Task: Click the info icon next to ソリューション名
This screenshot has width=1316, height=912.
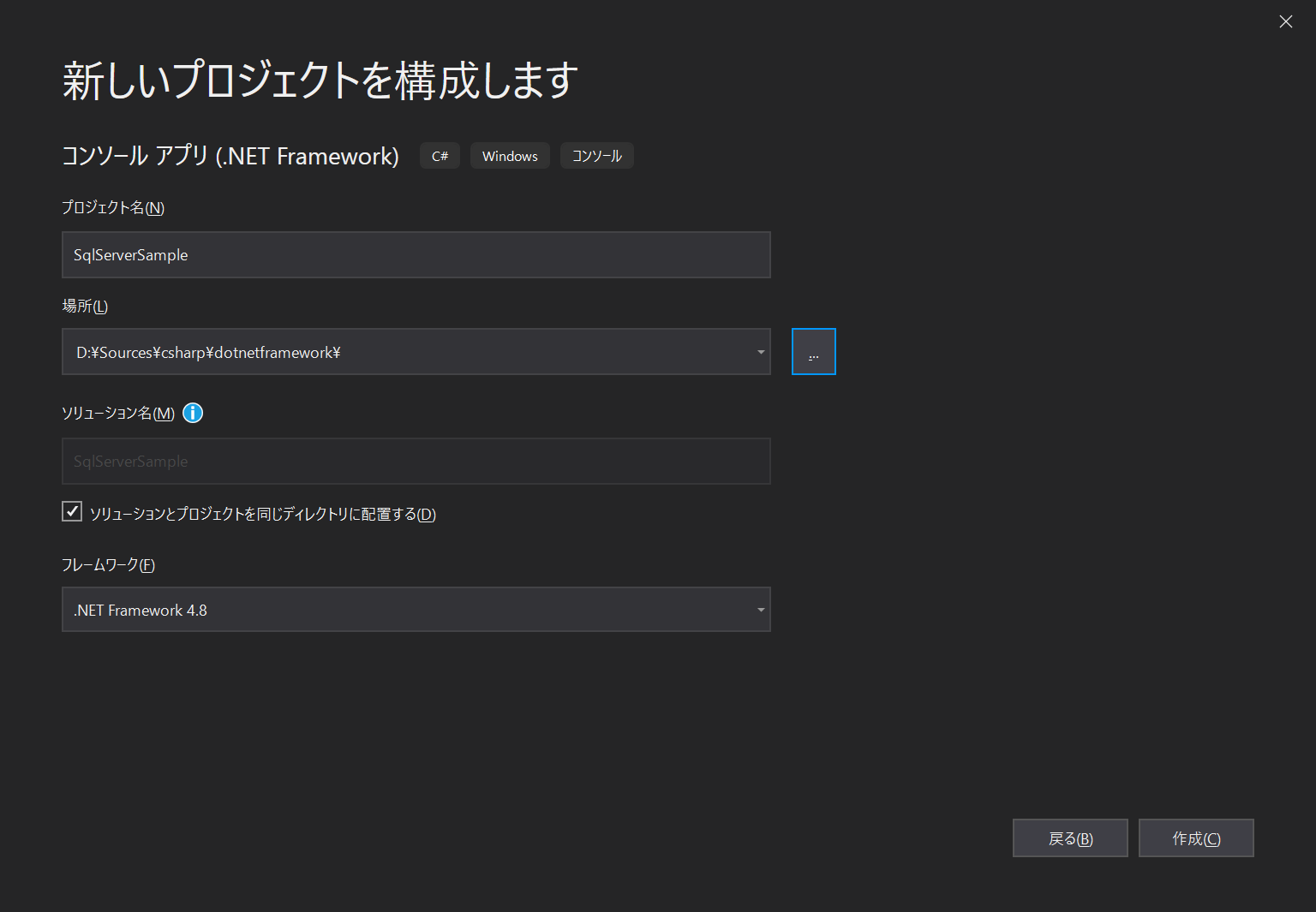Action: click(192, 413)
